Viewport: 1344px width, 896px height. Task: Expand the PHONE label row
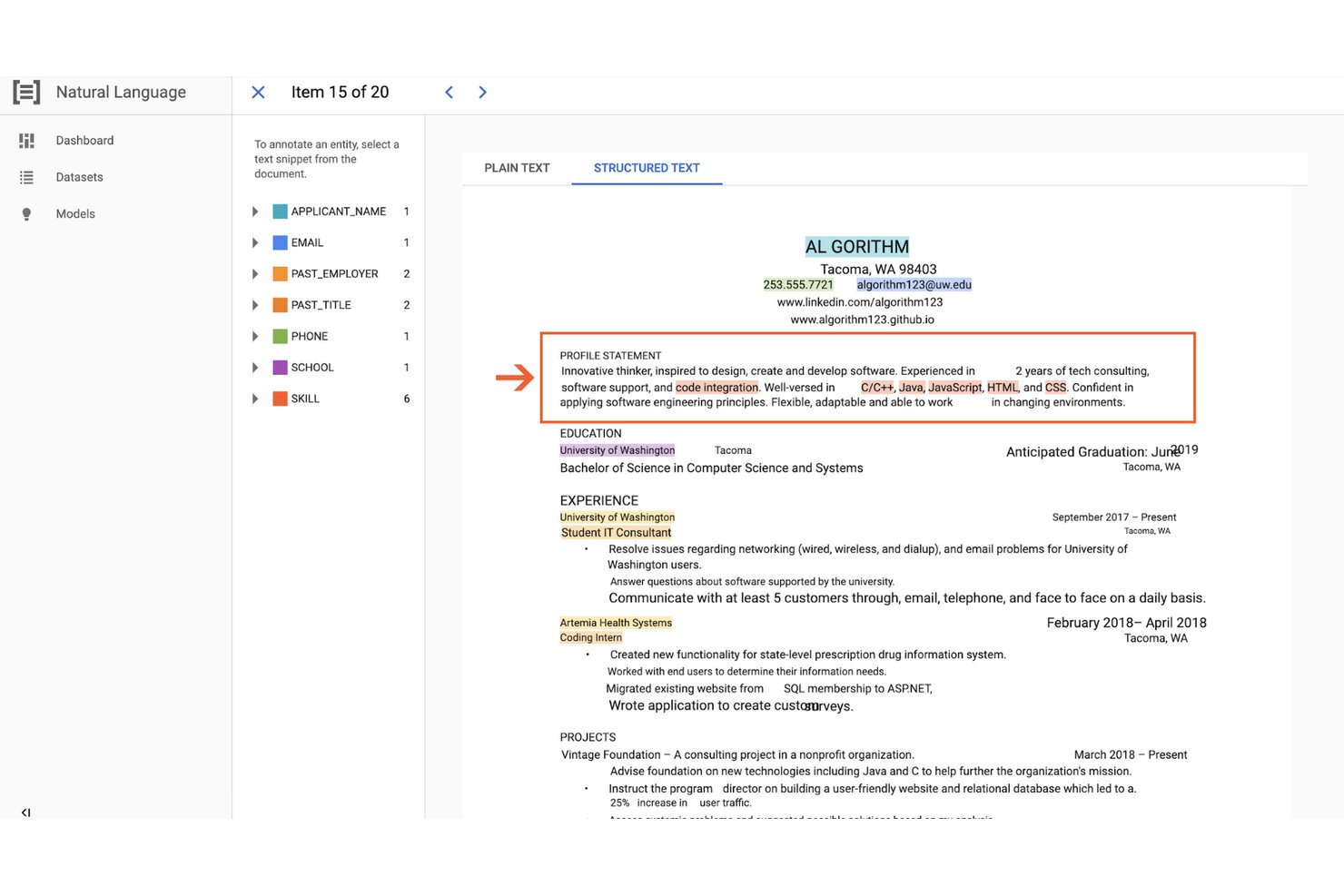click(x=255, y=336)
